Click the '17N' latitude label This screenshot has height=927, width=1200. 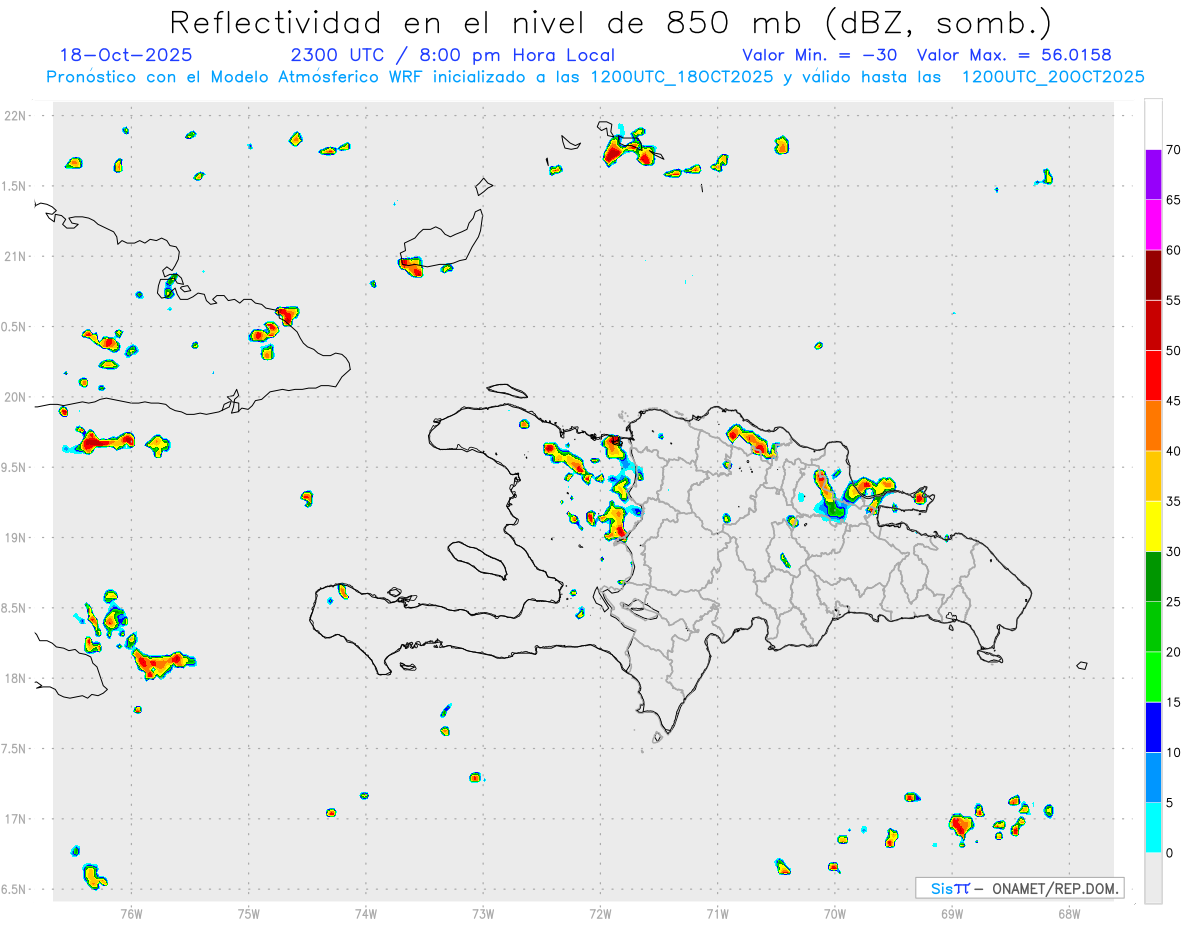pyautogui.click(x=17, y=819)
